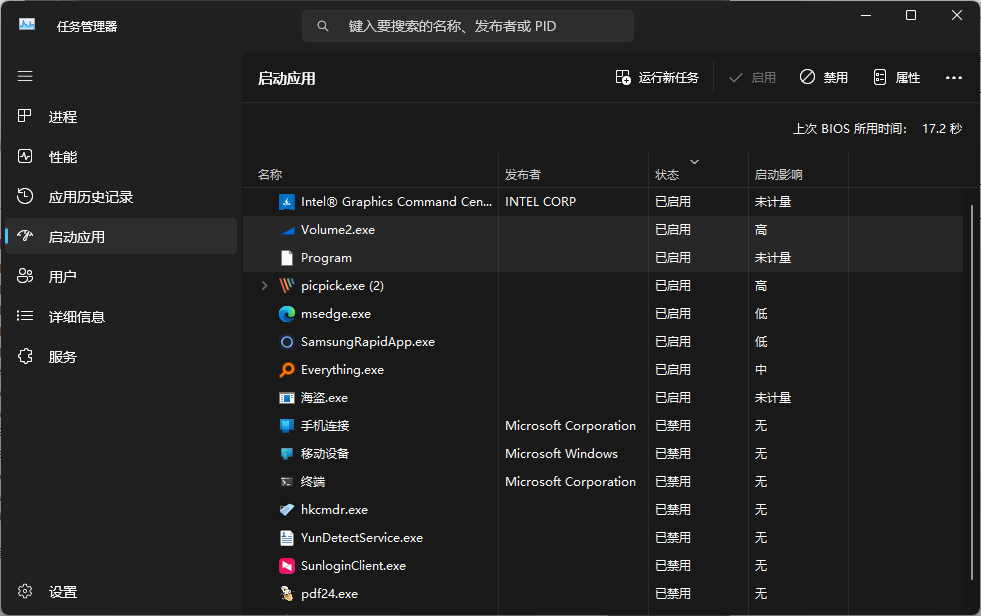This screenshot has height=616, width=981.
Task: Expand the picpick.exe (2) group
Action: pos(265,286)
